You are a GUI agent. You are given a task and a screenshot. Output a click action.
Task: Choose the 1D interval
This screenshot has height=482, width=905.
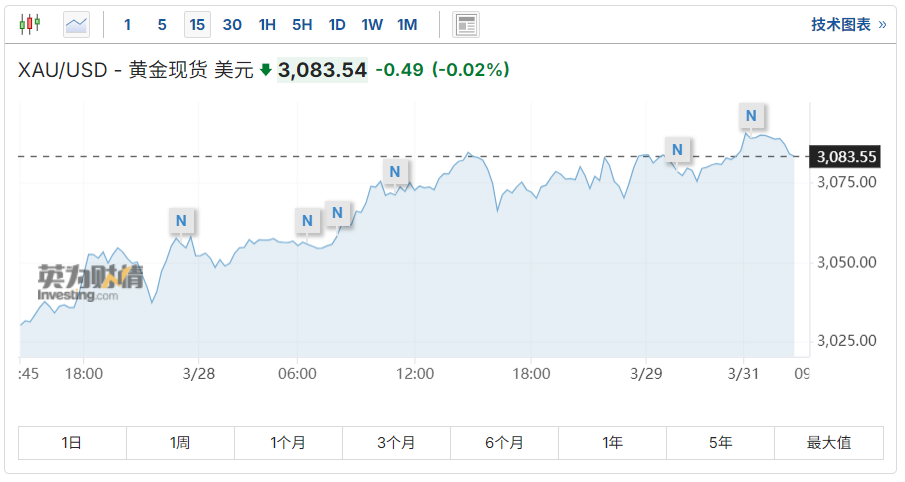point(337,24)
